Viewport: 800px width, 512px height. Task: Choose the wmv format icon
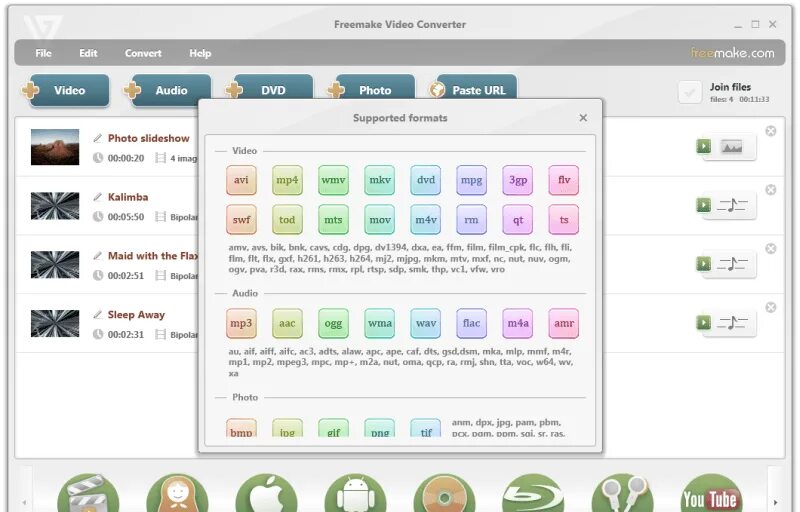click(x=333, y=180)
